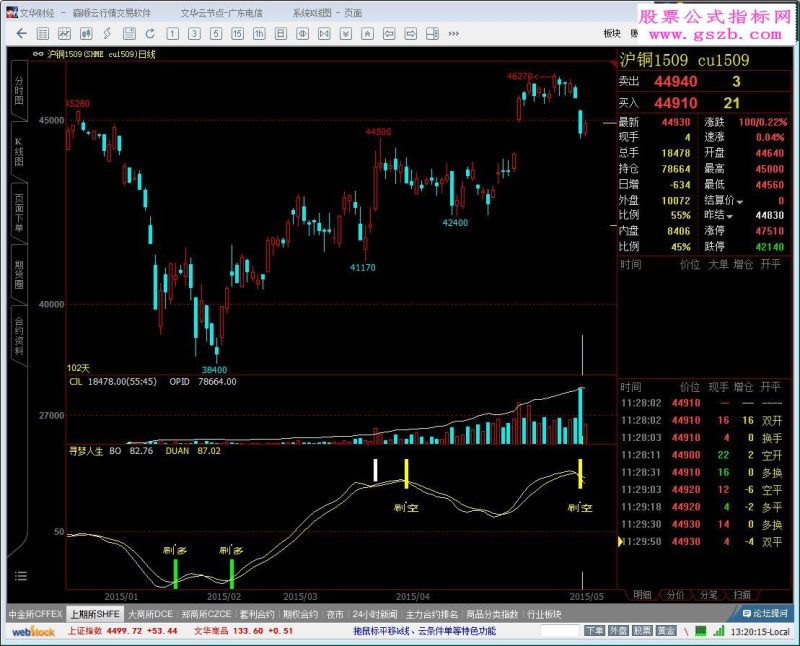
Task: Select the 上期所SHFE exchange tab
Action: [x=95, y=614]
